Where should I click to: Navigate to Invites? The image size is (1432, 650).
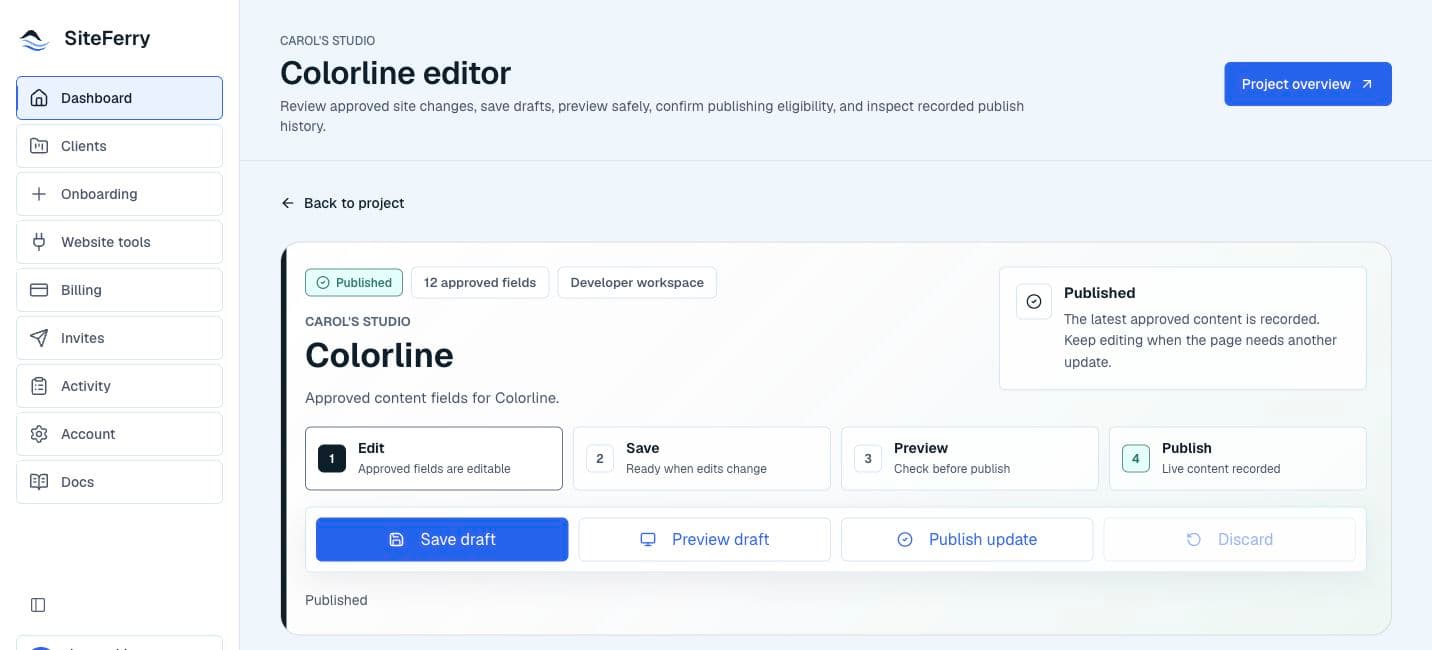[119, 338]
